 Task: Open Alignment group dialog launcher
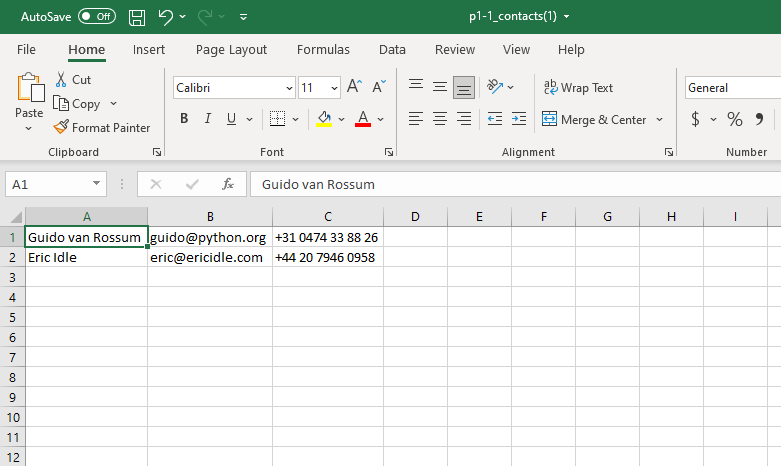coord(669,152)
